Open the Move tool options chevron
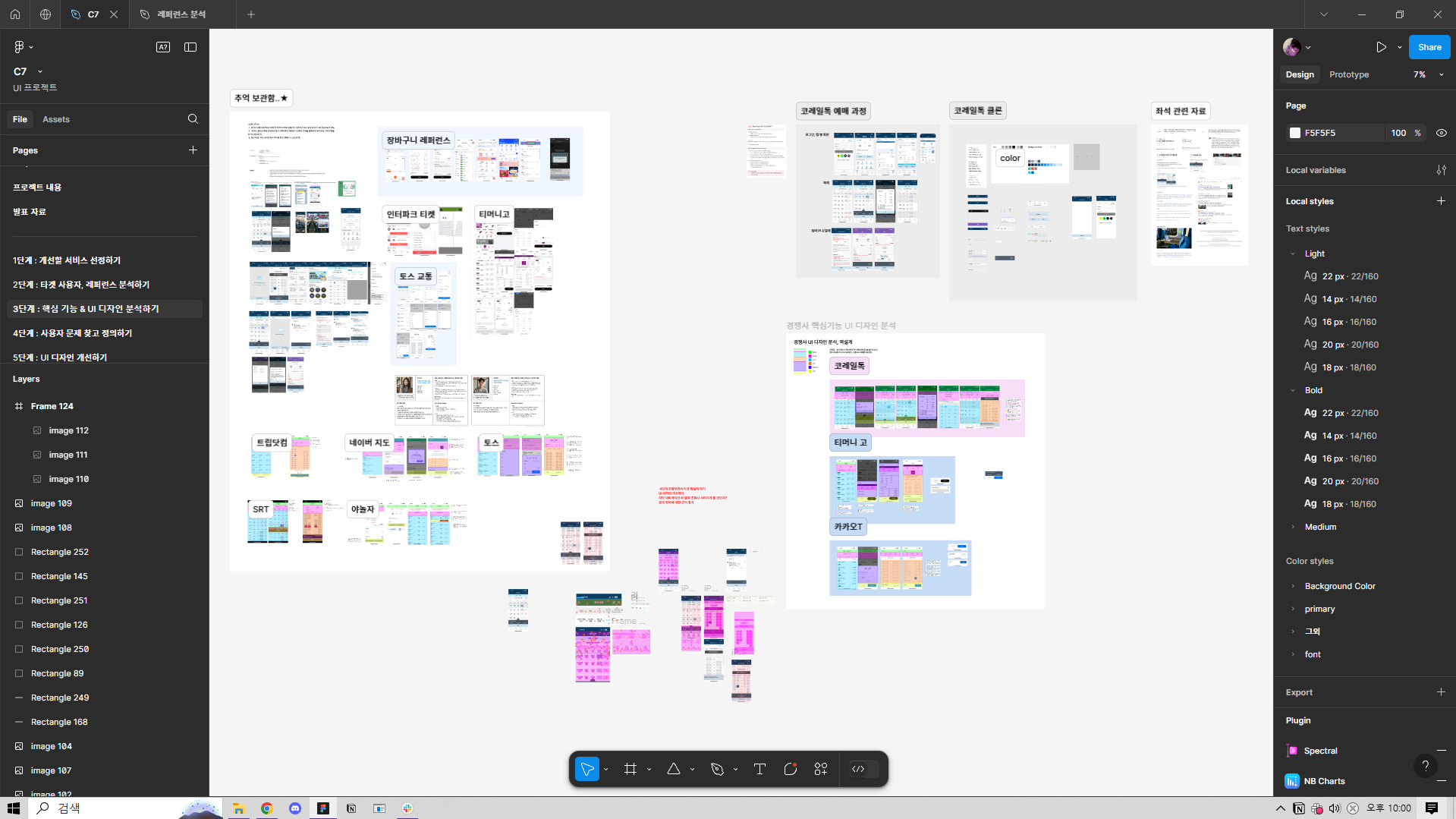Viewport: 1456px width, 819px height. 605,770
